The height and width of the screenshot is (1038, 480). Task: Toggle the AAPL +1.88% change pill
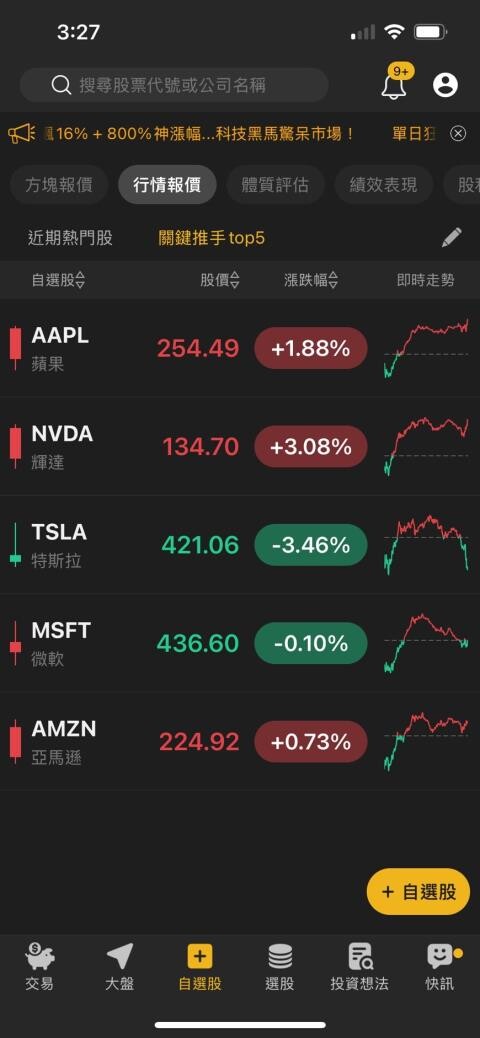click(x=311, y=348)
